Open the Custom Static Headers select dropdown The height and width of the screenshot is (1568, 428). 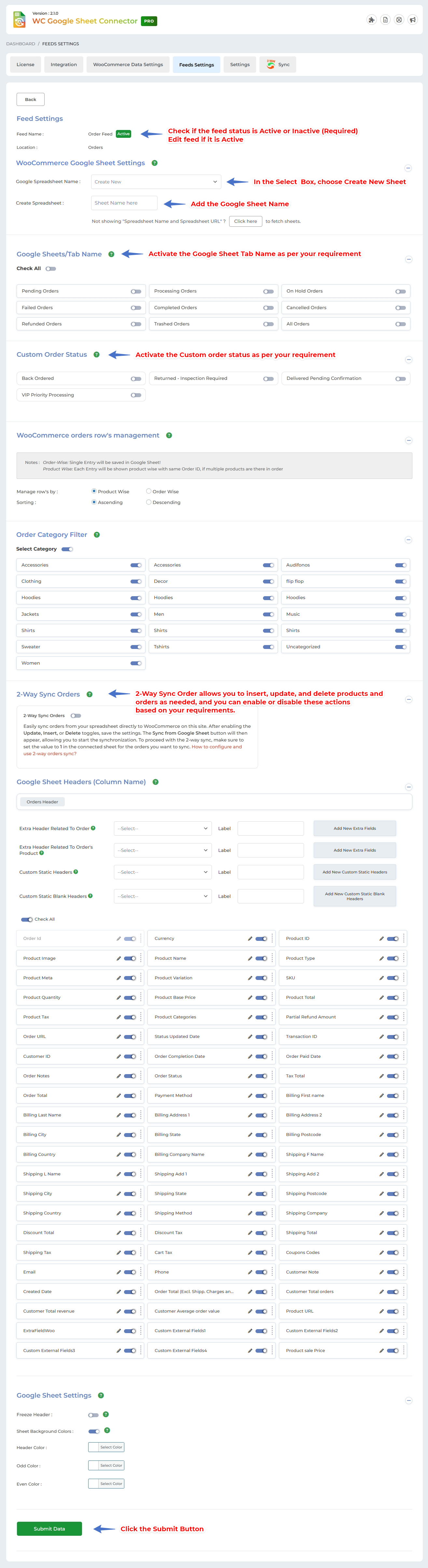click(x=162, y=872)
